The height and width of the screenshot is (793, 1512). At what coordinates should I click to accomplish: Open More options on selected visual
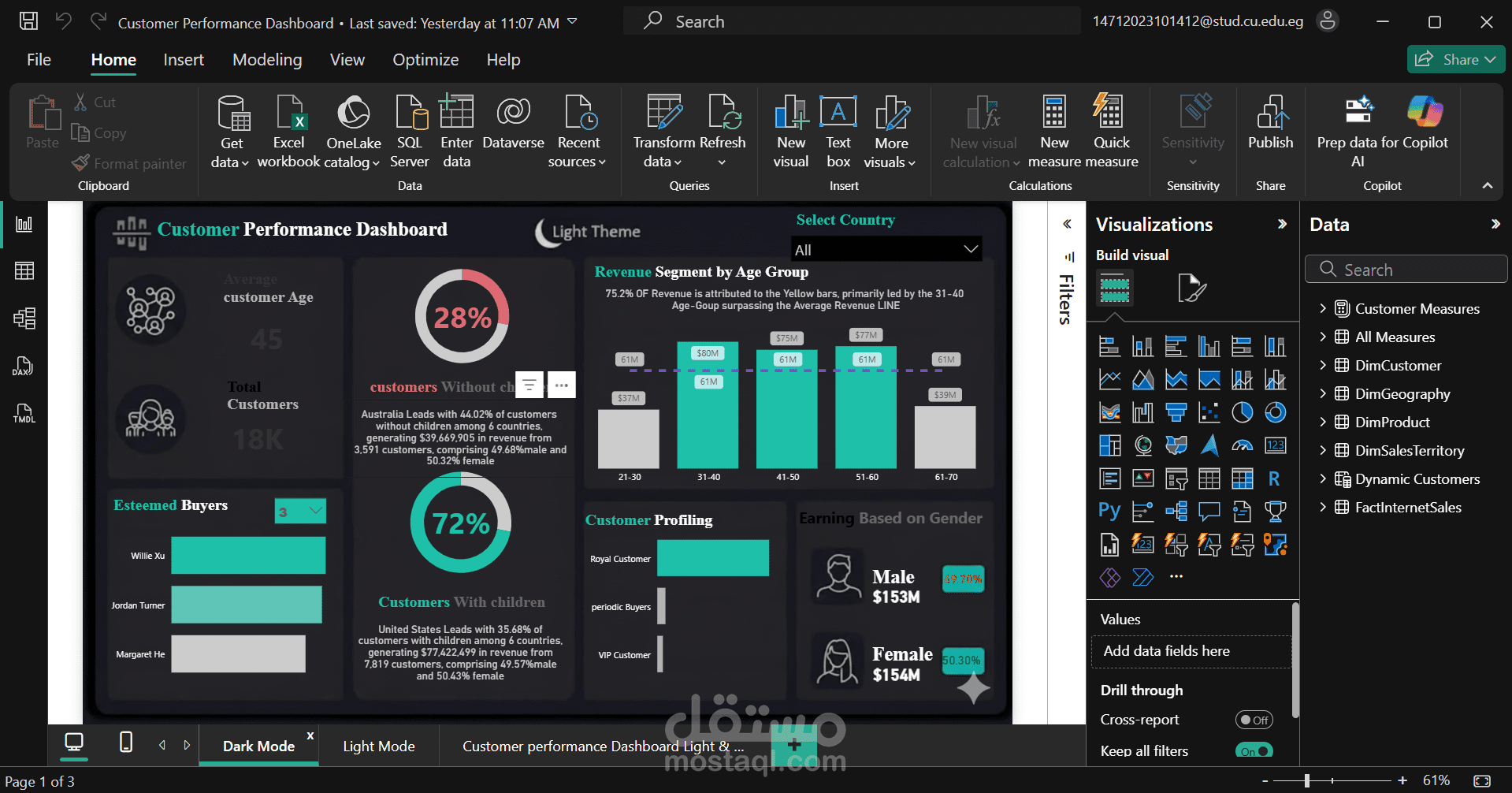562,385
